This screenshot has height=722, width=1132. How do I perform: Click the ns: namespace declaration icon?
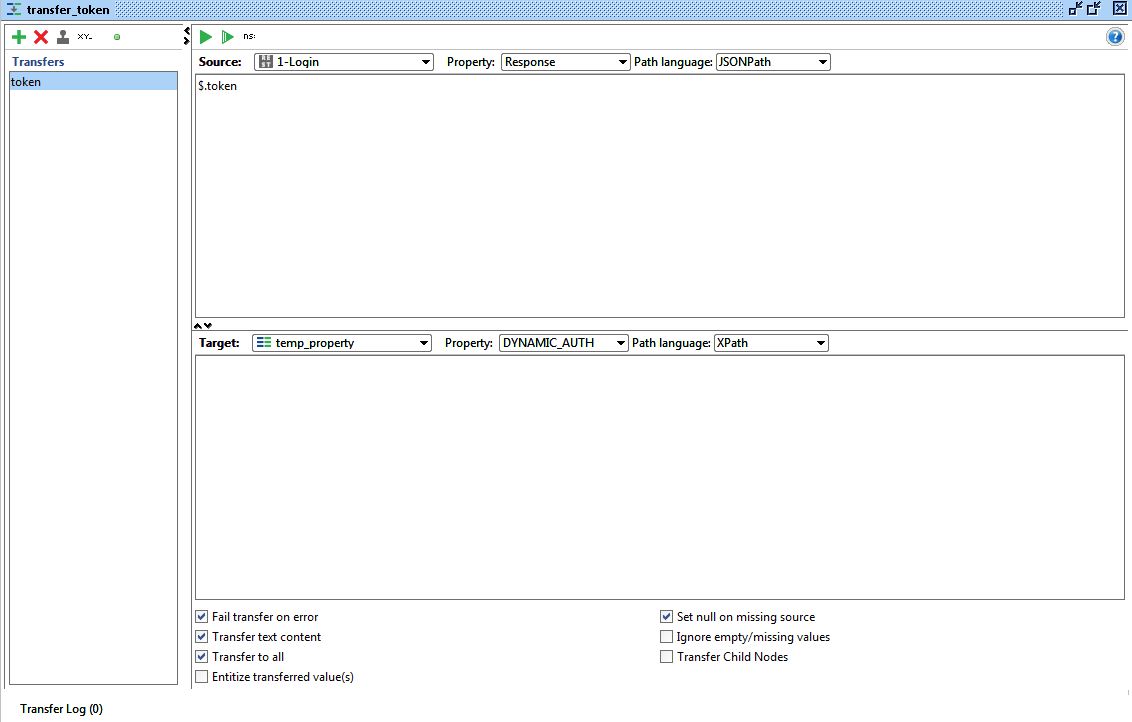[x=249, y=36]
